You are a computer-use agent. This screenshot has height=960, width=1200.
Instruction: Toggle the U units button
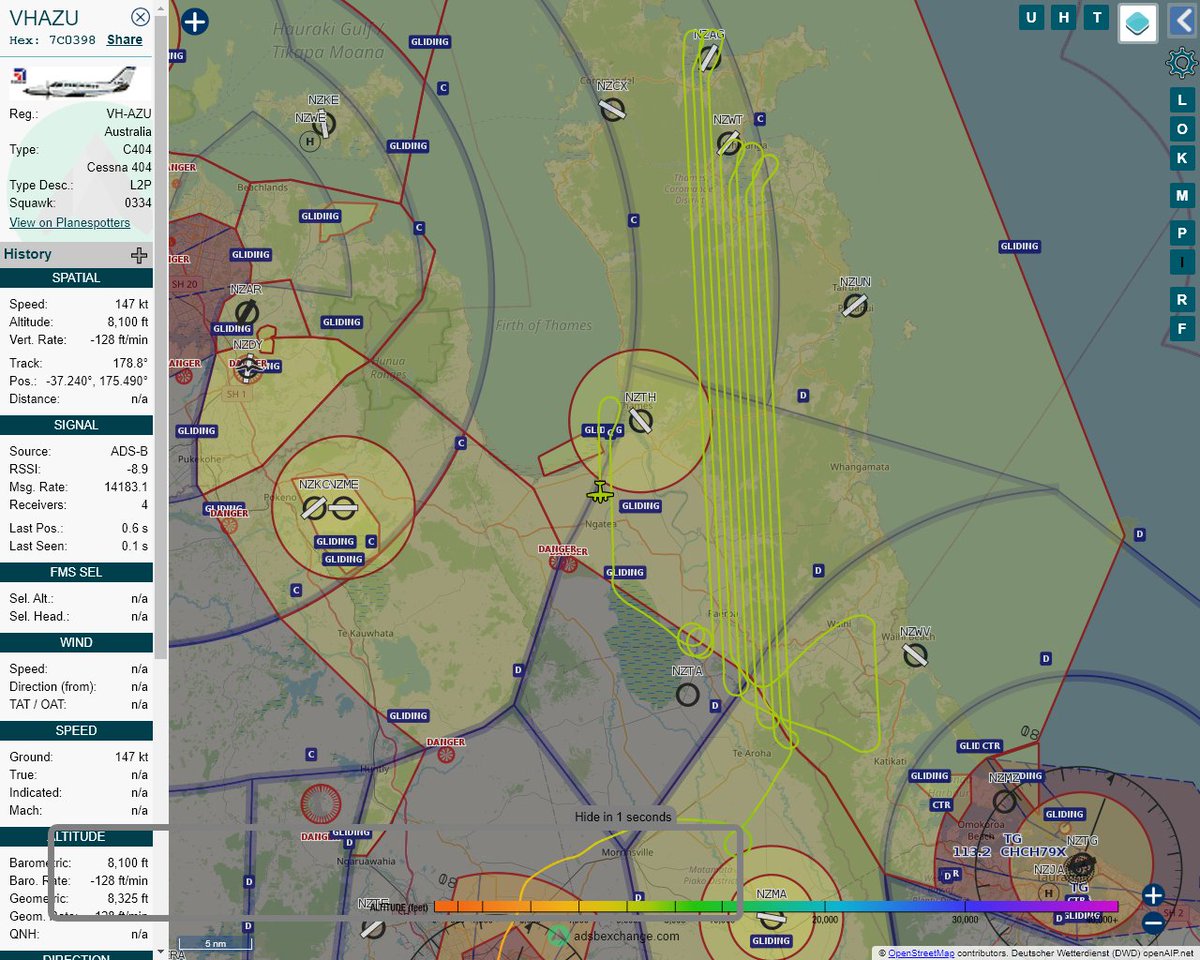pos(1031,17)
